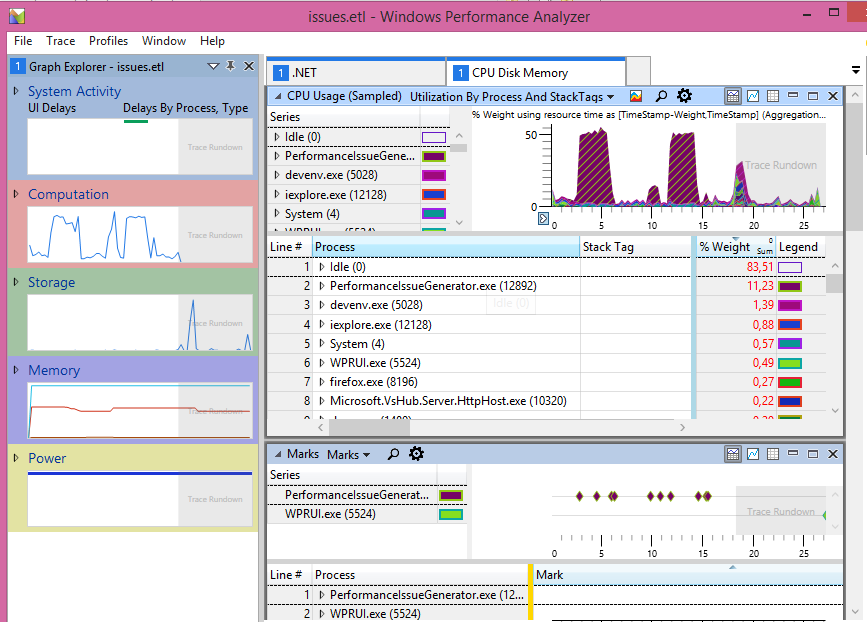867x622 pixels.
Task: Click the System (4) series color swatch
Action: click(x=434, y=213)
